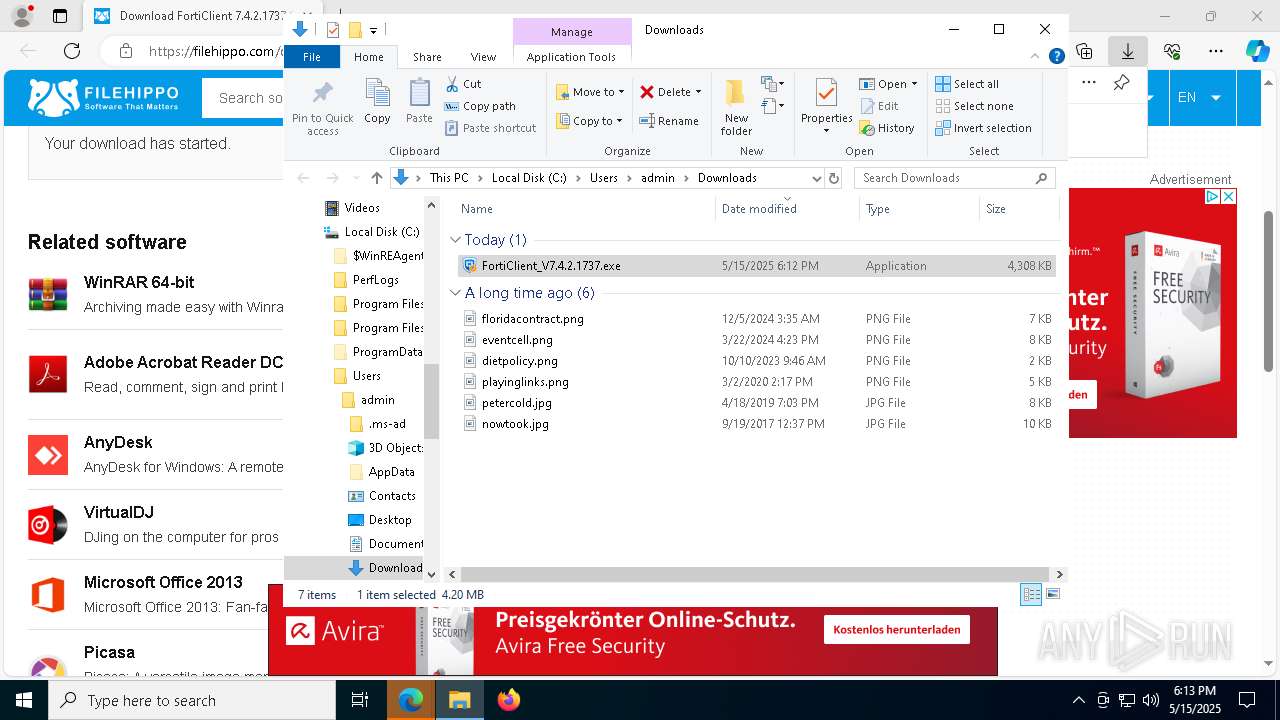Cut the selected file
1280x720 pixels.
point(463,84)
